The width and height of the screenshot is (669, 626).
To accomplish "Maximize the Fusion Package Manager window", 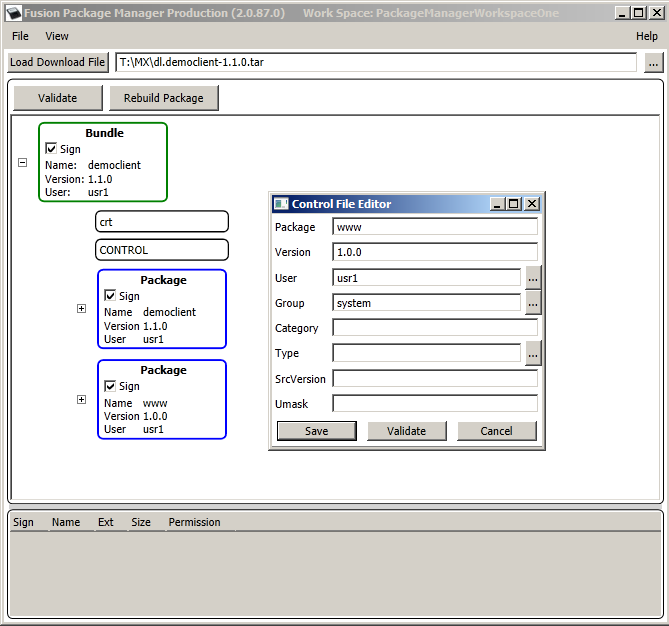I will pyautogui.click(x=639, y=13).
